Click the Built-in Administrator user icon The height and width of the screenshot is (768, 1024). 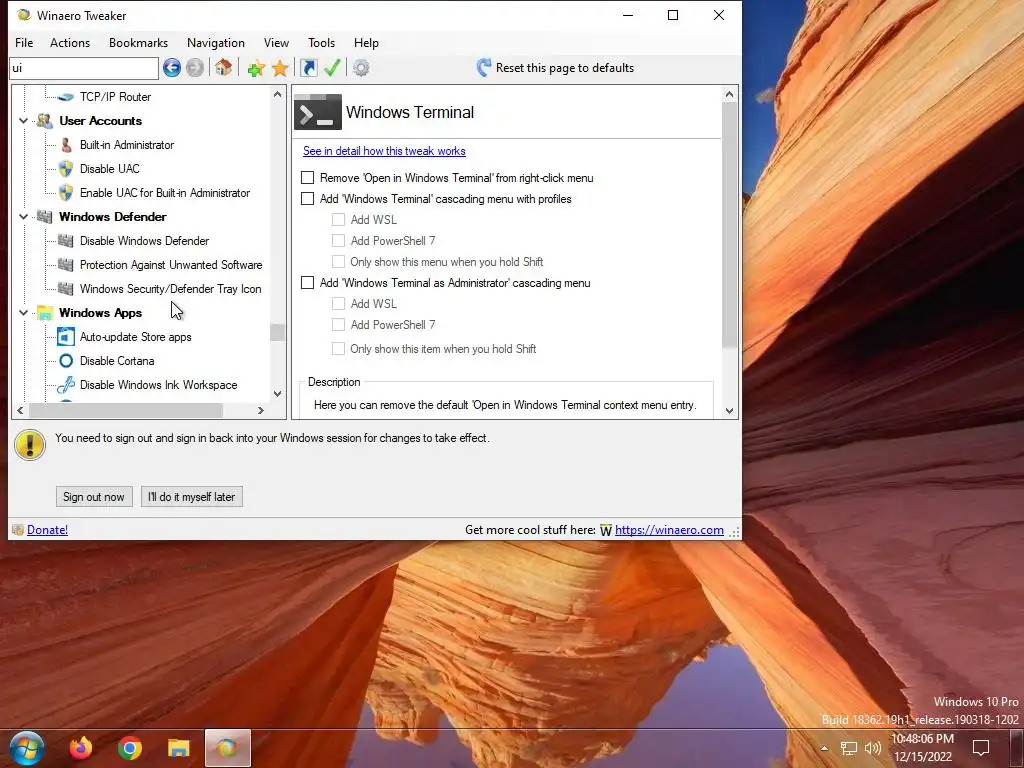click(66, 145)
